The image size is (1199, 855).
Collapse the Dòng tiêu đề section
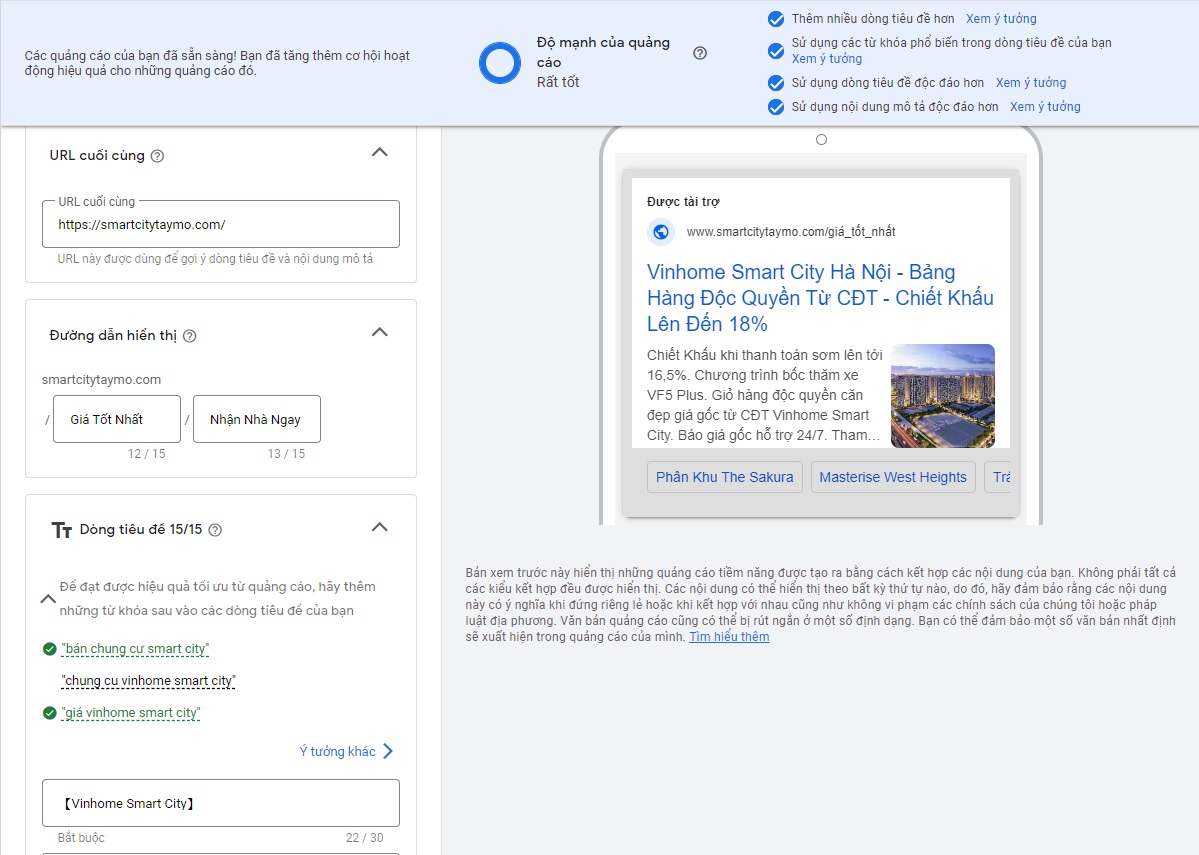[x=379, y=527]
